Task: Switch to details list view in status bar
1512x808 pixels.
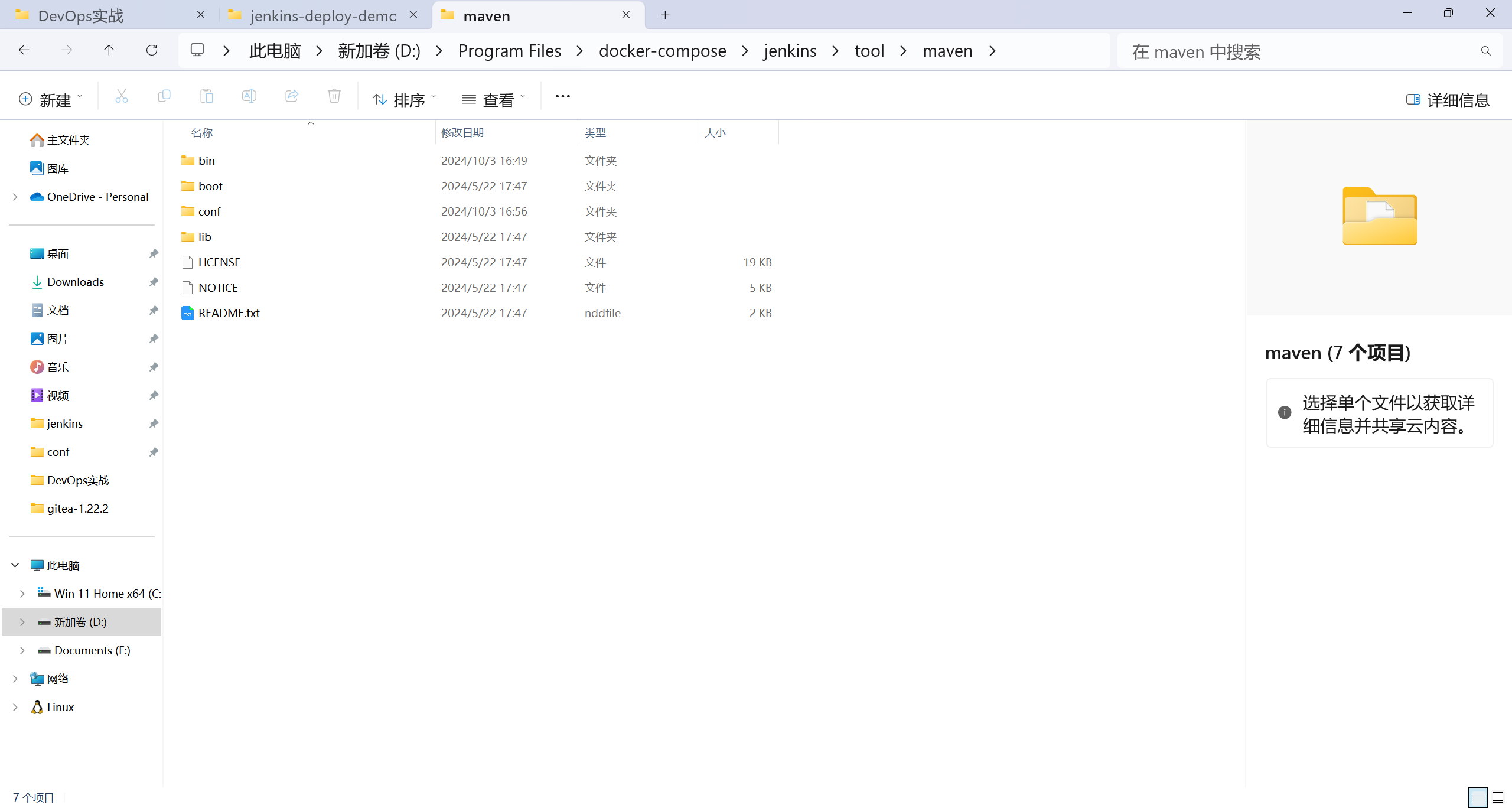Action: (x=1478, y=797)
